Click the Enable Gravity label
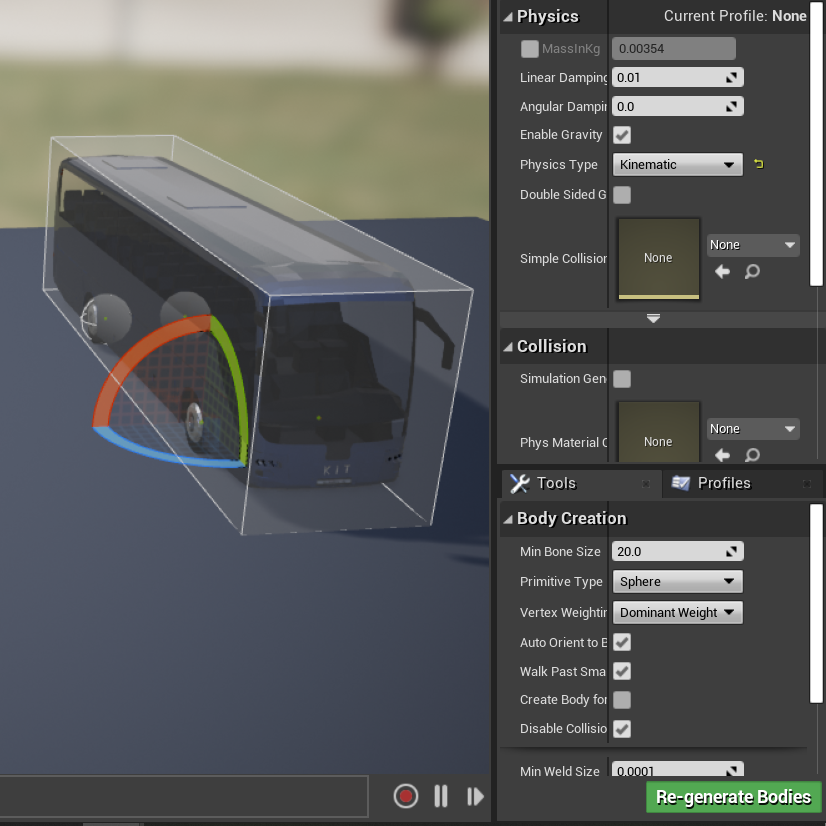Viewport: 826px width, 826px height. (561, 135)
